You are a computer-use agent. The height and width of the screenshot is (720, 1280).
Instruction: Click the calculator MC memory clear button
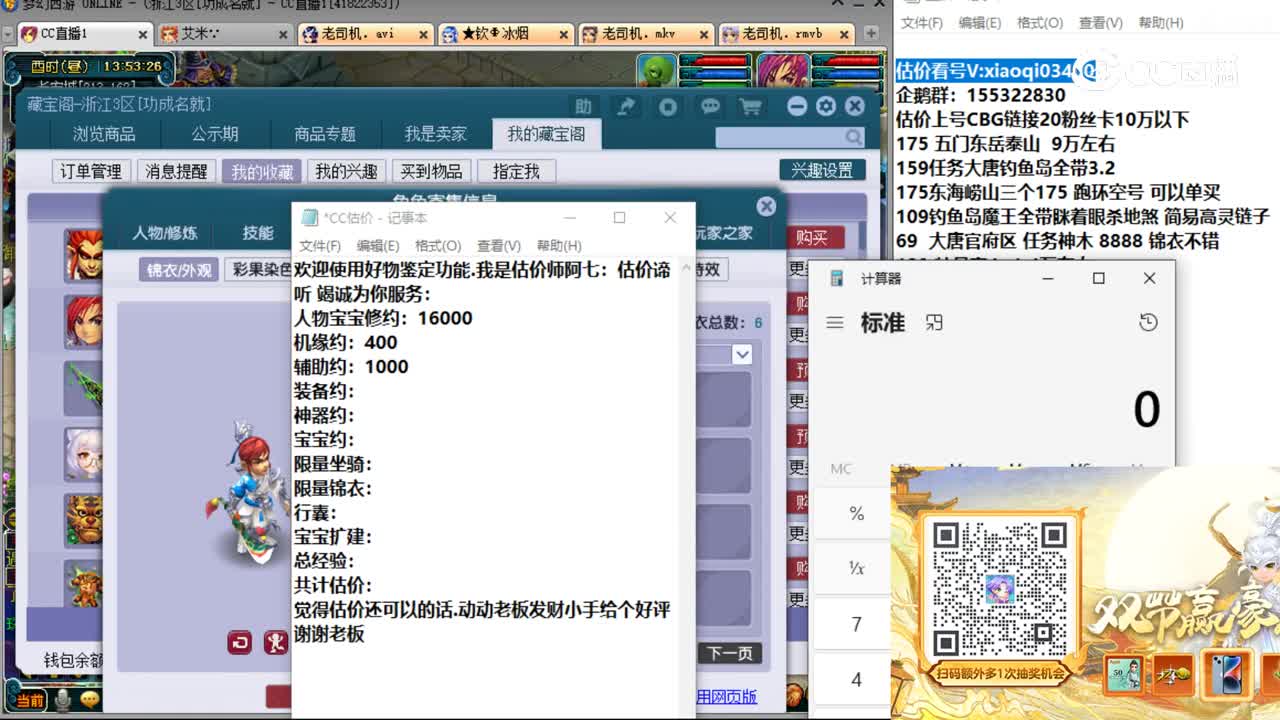[841, 468]
